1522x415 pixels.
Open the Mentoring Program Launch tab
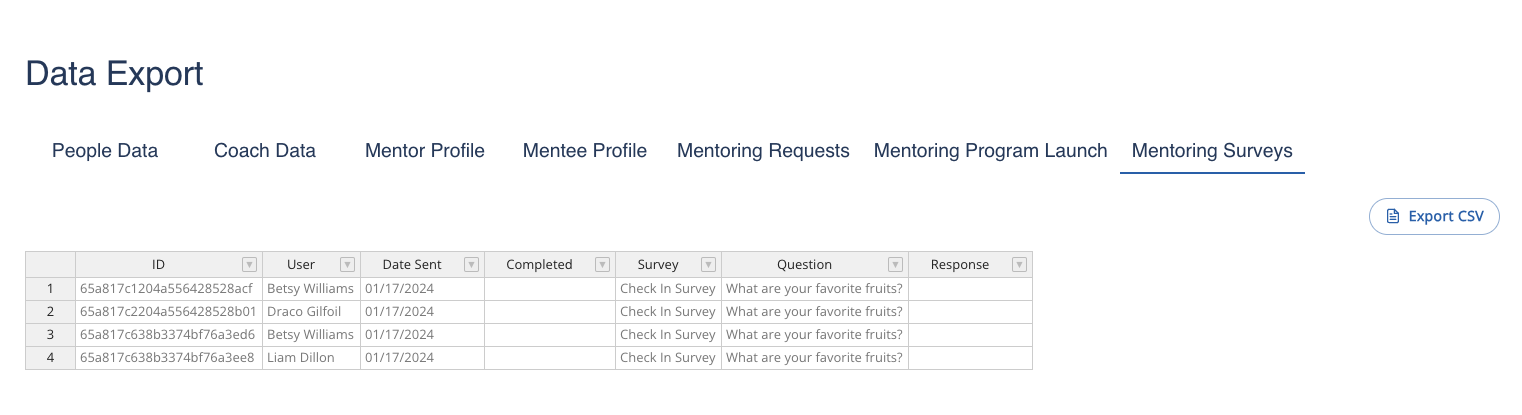pos(990,151)
